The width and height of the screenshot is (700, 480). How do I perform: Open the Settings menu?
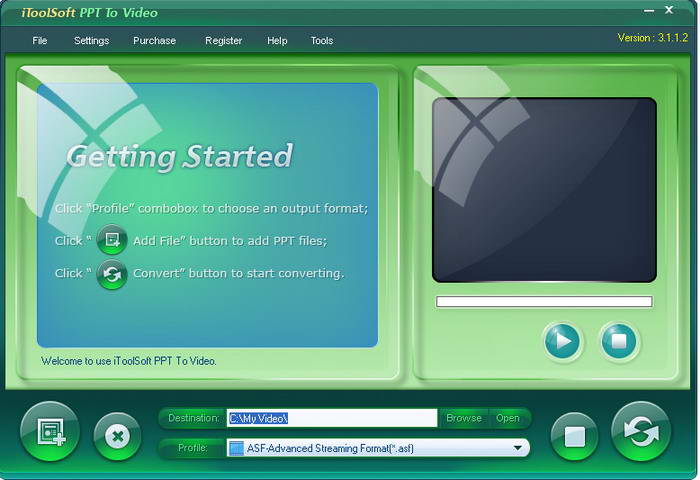pyautogui.click(x=92, y=41)
